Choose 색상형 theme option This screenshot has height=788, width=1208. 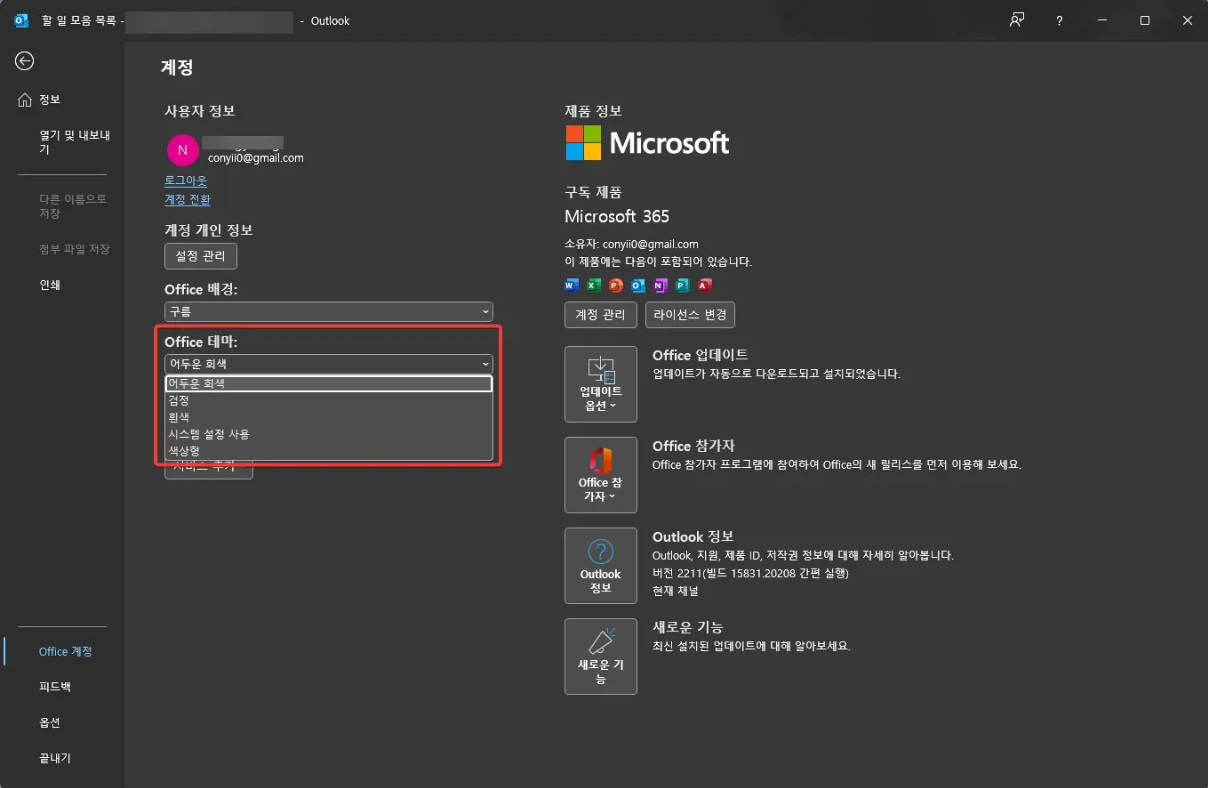(184, 451)
